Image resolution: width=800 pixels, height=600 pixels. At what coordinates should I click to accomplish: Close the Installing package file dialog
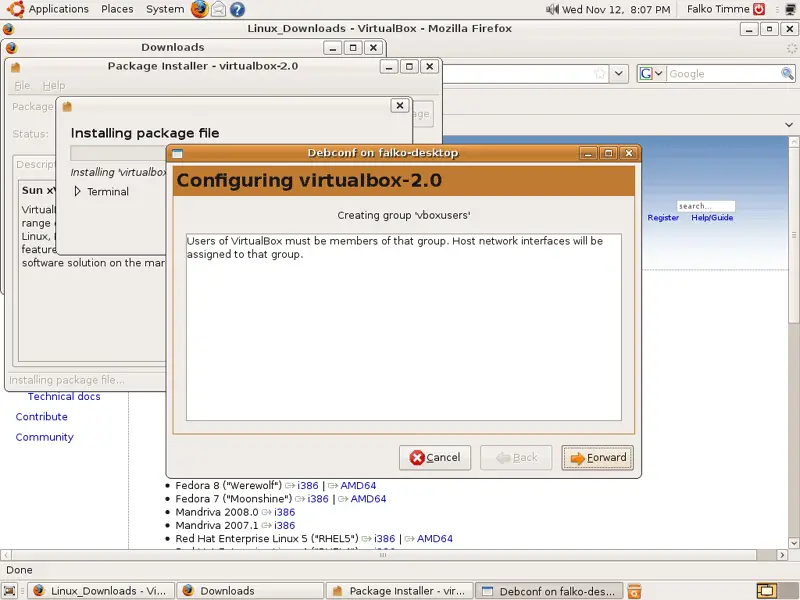click(400, 106)
